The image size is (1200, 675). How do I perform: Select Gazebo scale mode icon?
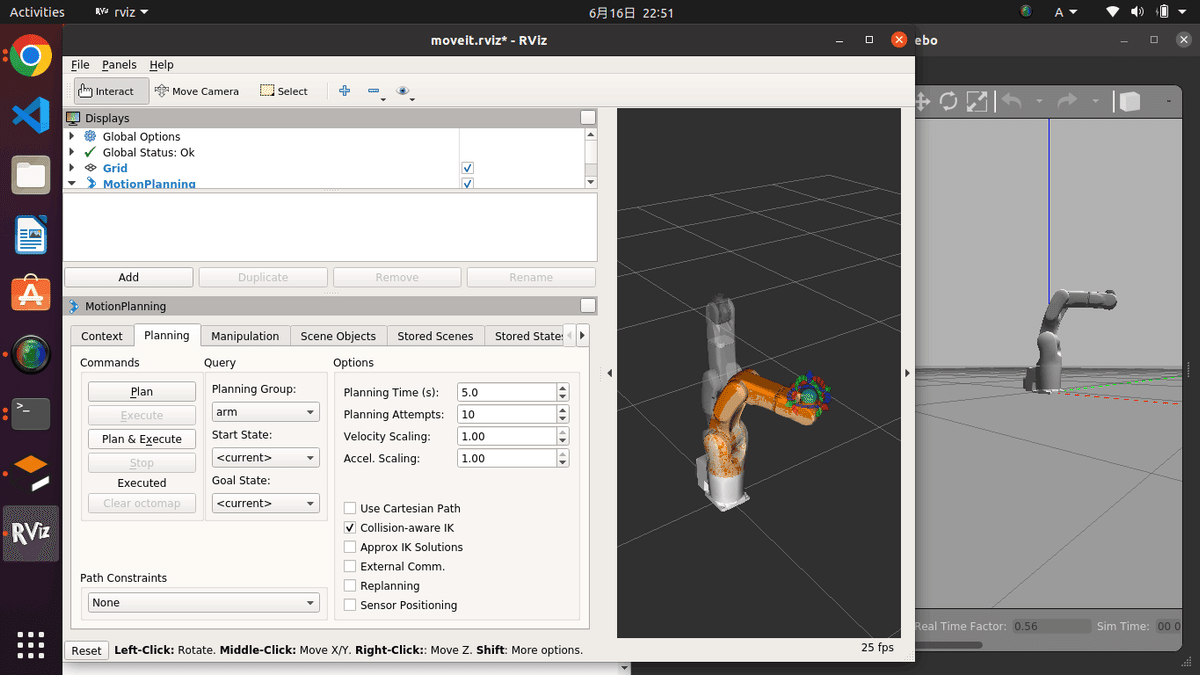click(x=976, y=101)
